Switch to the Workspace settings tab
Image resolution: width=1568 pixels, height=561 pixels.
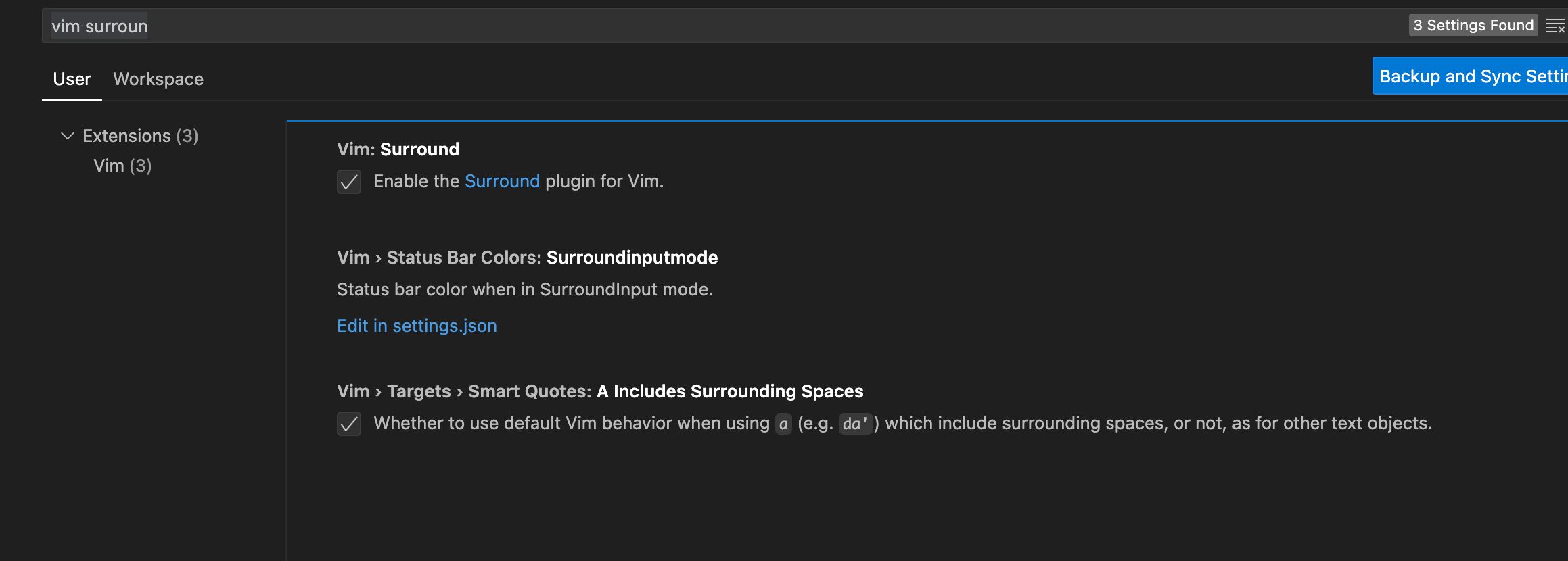[x=158, y=78]
